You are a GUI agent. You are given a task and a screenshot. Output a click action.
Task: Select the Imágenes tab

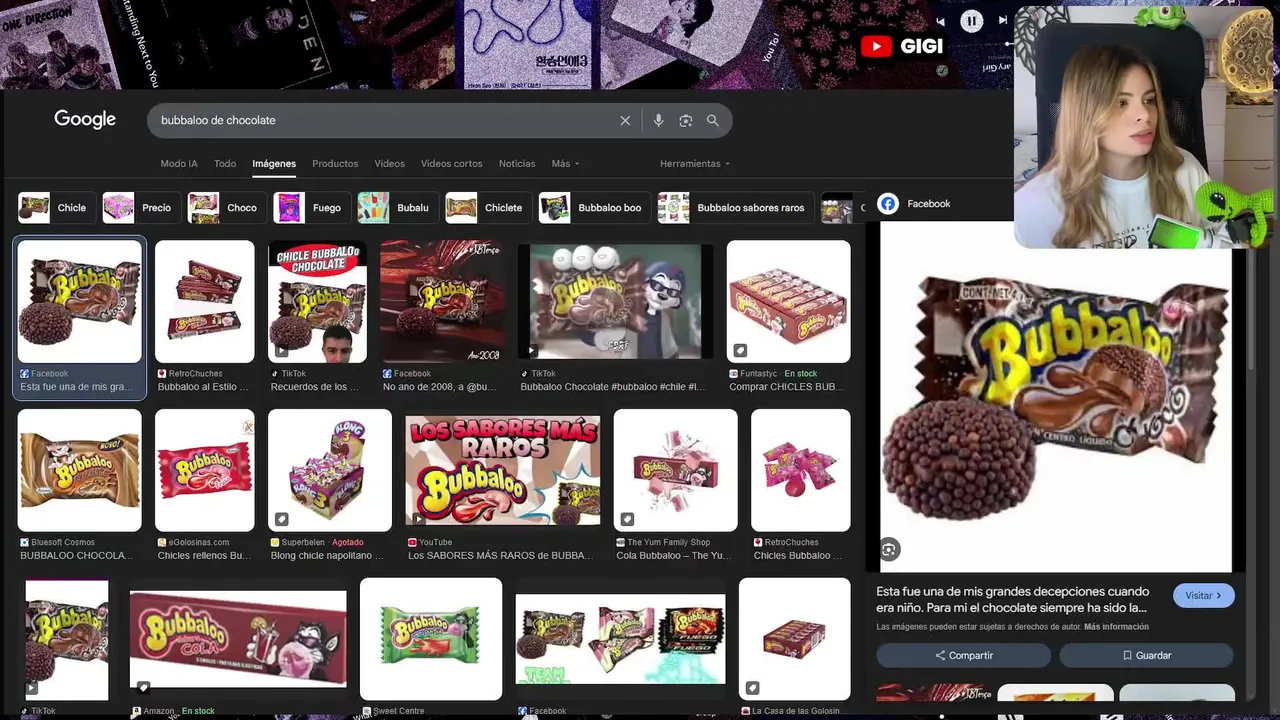coord(274,164)
